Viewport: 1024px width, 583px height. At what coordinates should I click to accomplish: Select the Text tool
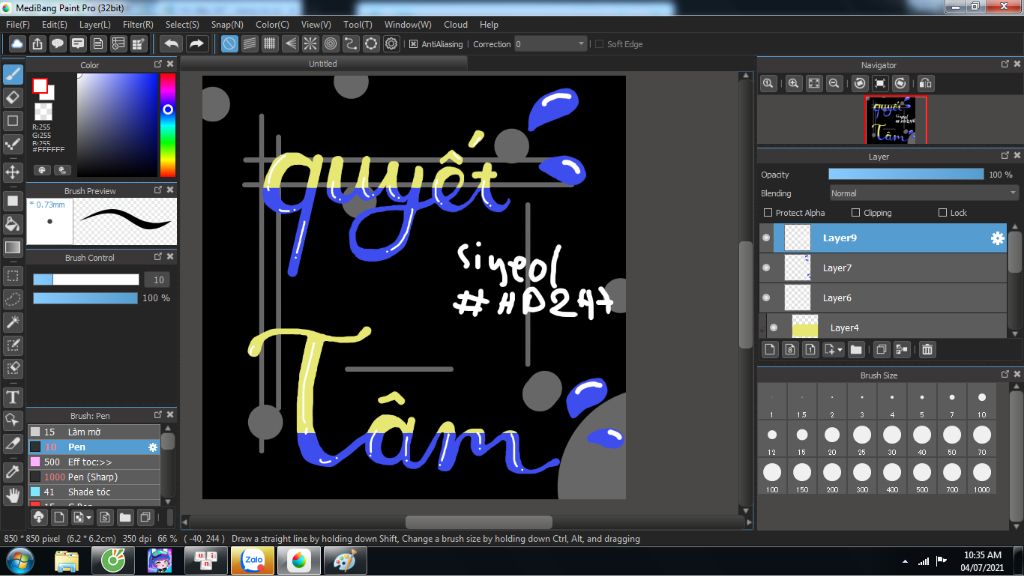tap(12, 397)
